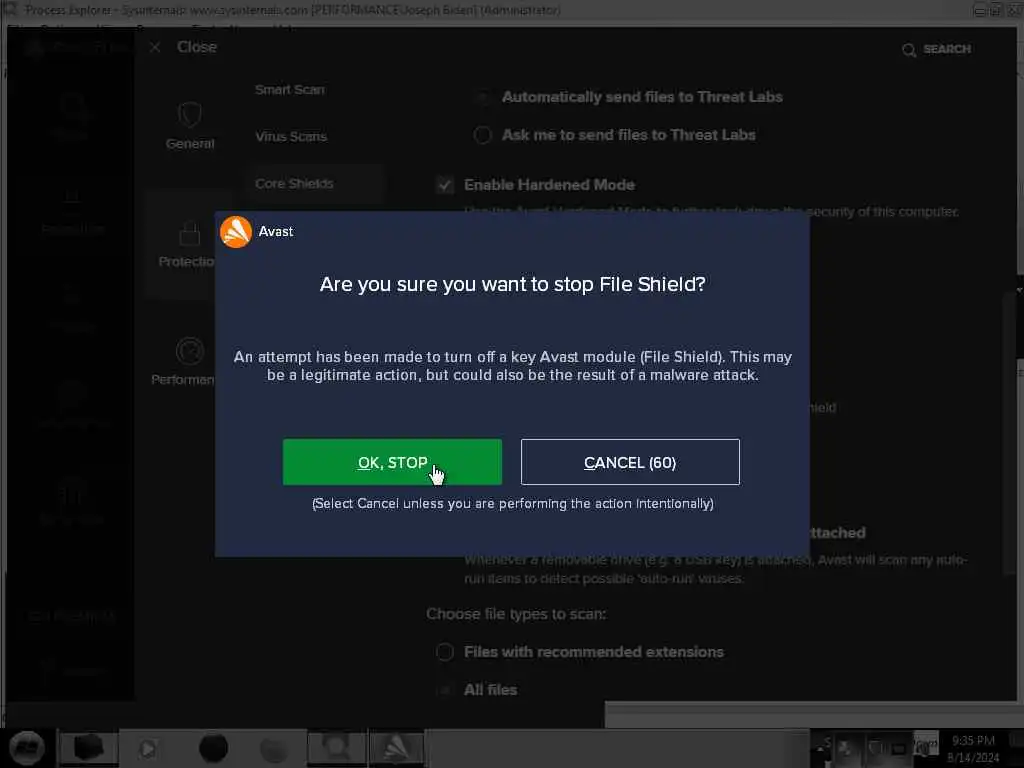Open settings SEARCH magnifier icon
Viewport: 1024px width, 768px height.
[x=908, y=50]
